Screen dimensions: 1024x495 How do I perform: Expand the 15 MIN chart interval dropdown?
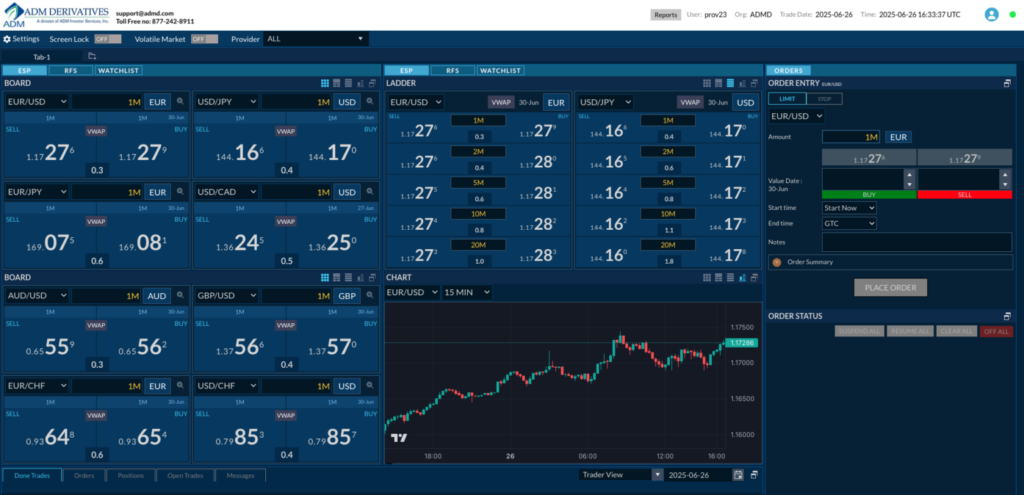(466, 292)
